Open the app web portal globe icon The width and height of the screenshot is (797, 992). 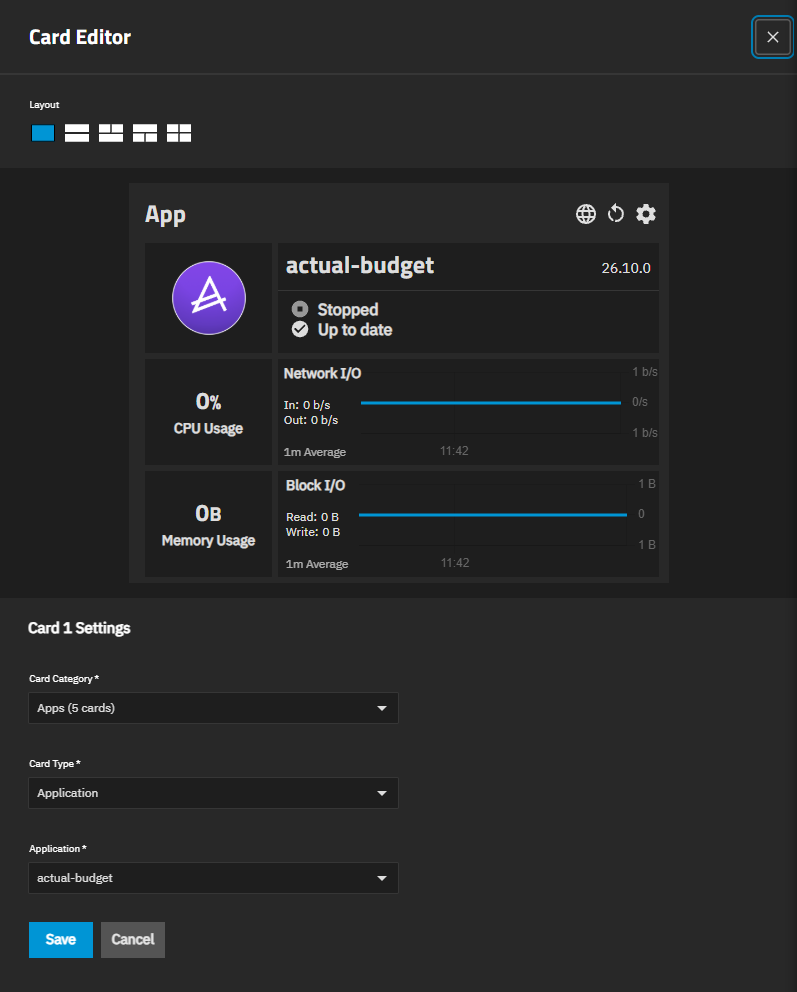pyautogui.click(x=586, y=214)
